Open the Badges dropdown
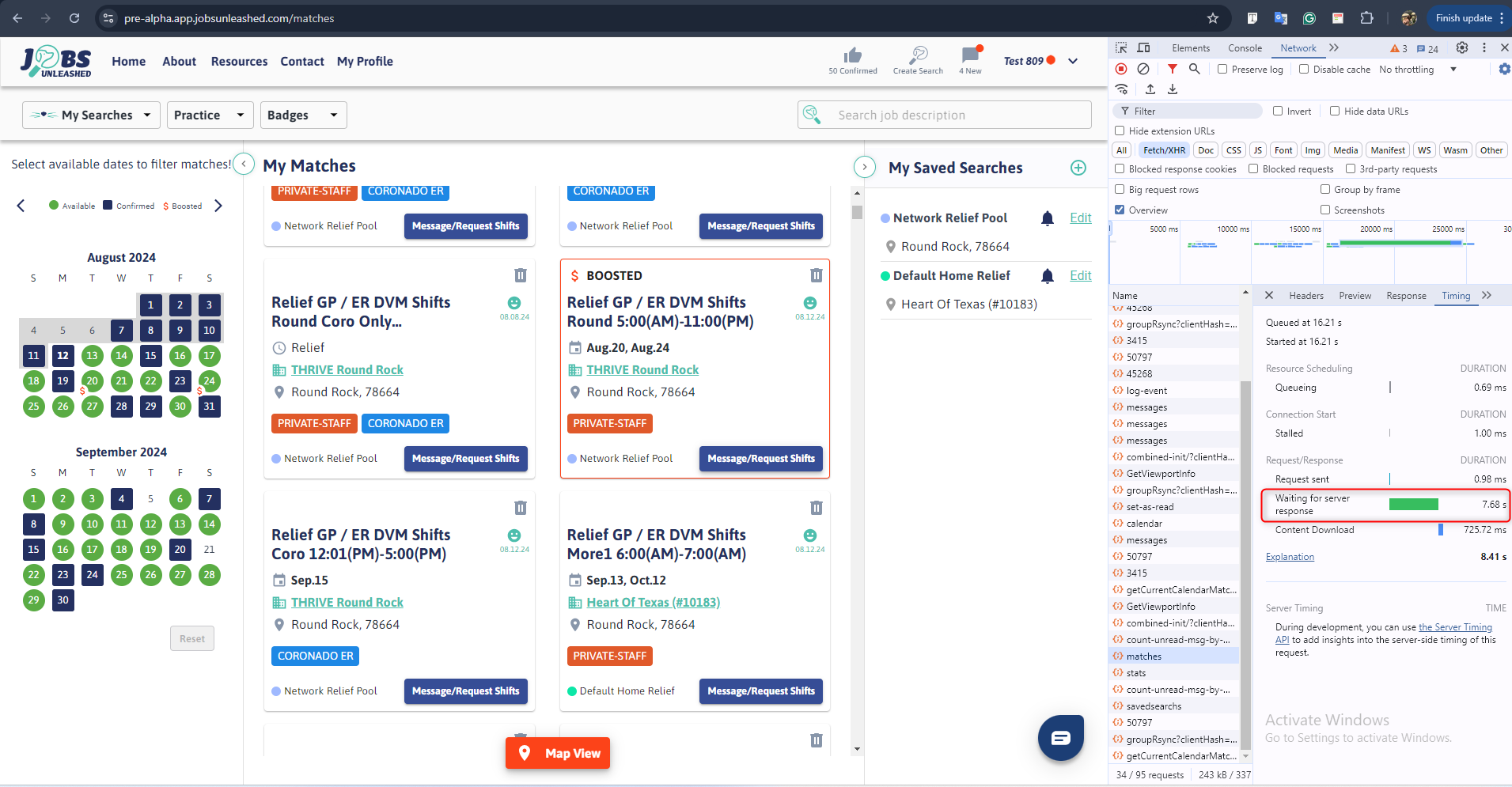 coord(303,115)
